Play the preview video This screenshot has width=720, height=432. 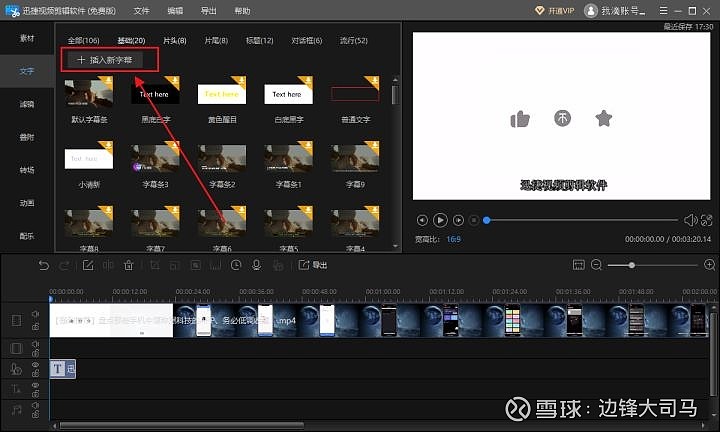tap(440, 220)
